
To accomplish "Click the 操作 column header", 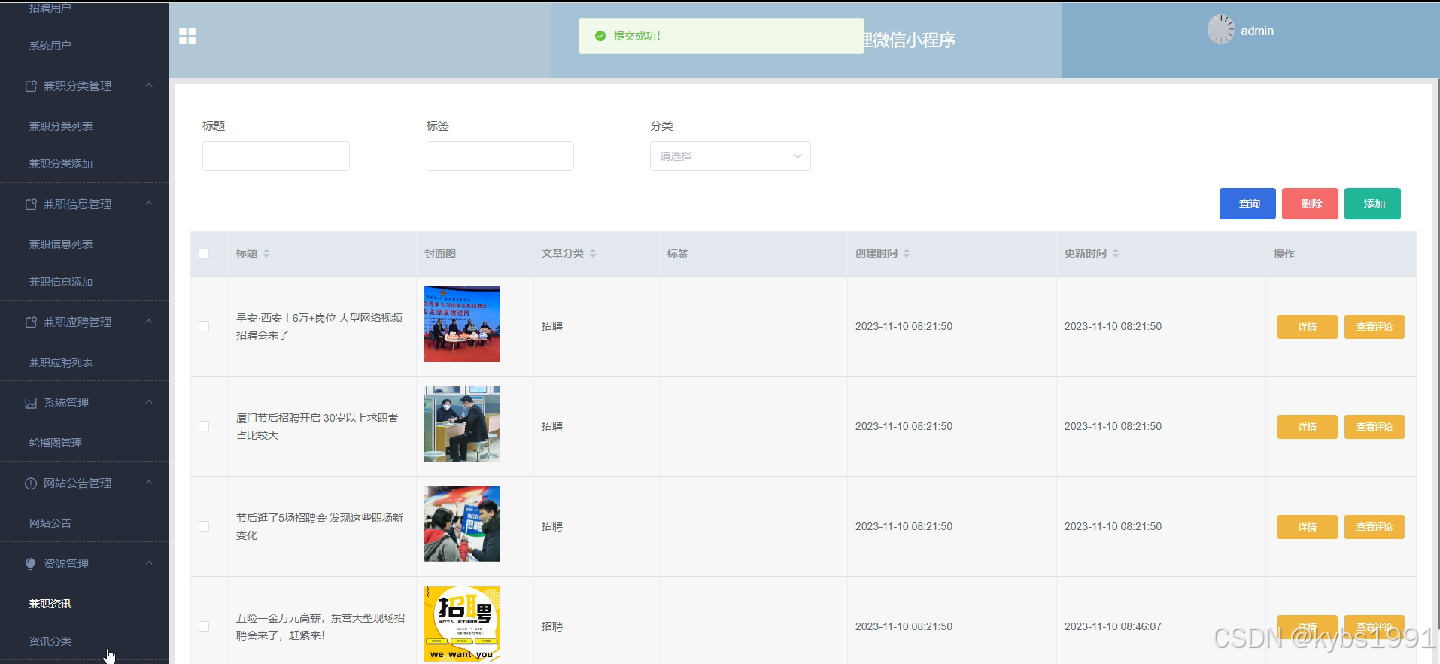I will click(1284, 254).
